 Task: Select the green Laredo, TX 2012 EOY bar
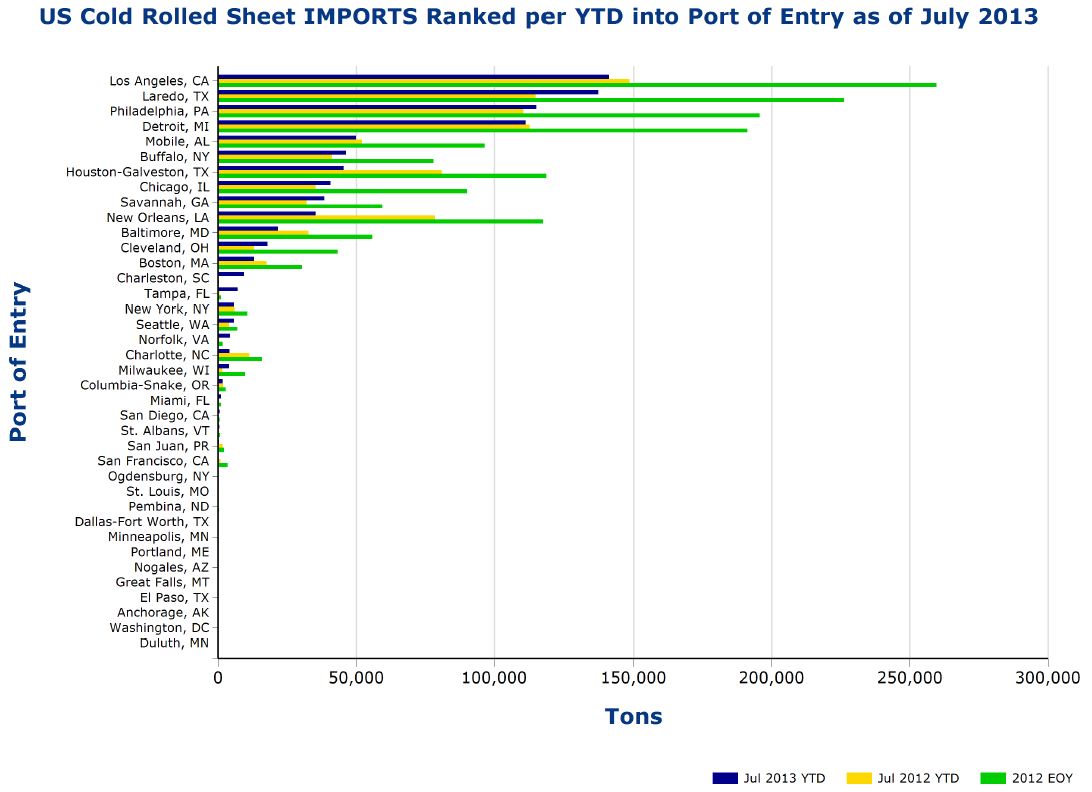tap(530, 100)
